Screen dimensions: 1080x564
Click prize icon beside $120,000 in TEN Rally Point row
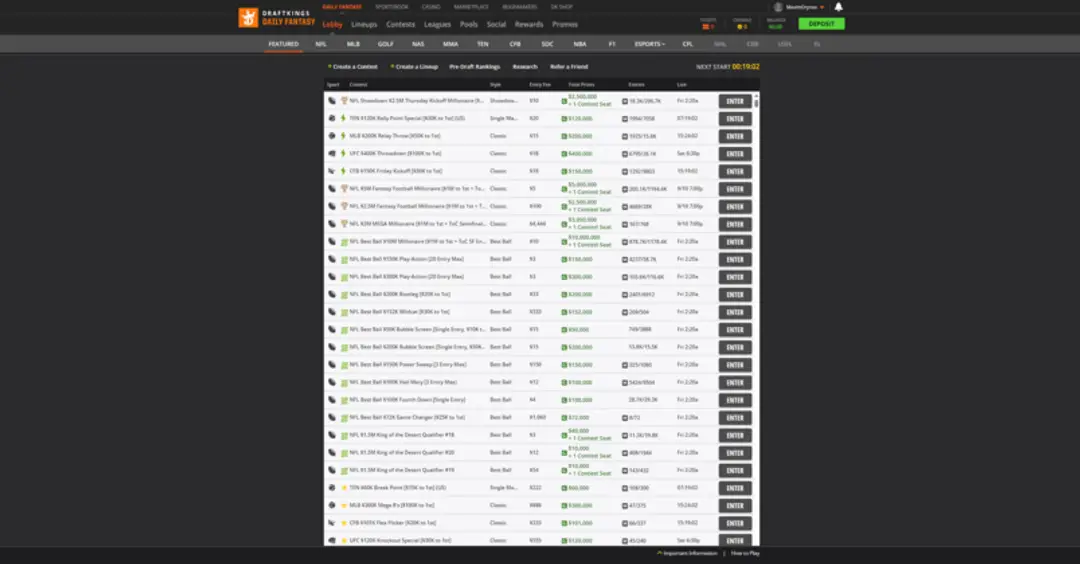coord(564,118)
